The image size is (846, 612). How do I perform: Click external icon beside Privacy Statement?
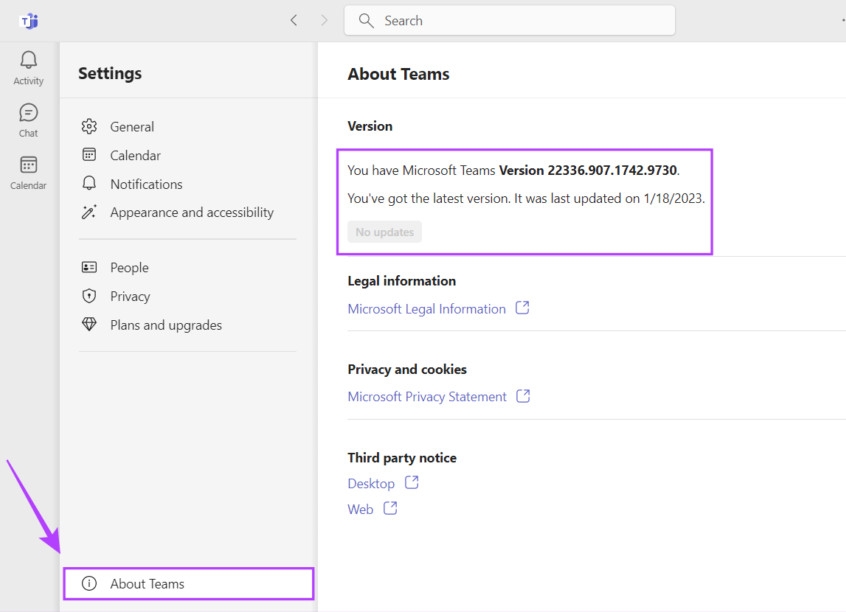[523, 396]
